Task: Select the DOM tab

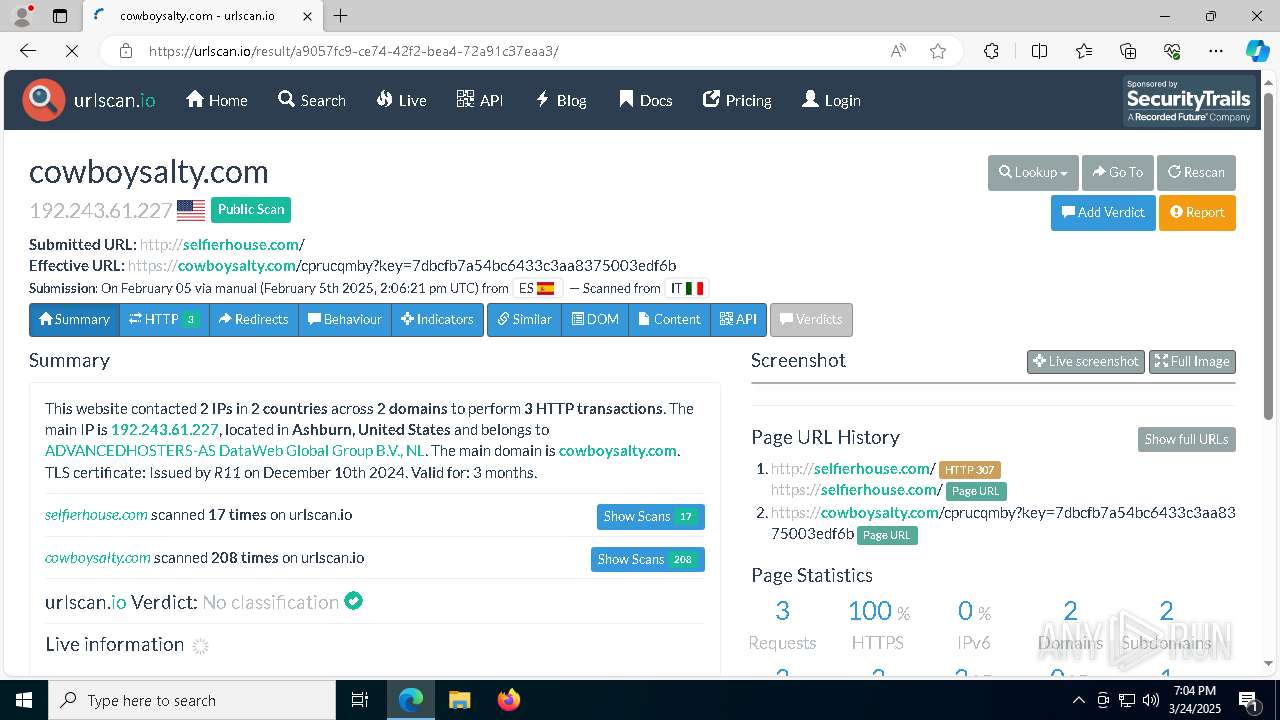Action: click(x=595, y=319)
